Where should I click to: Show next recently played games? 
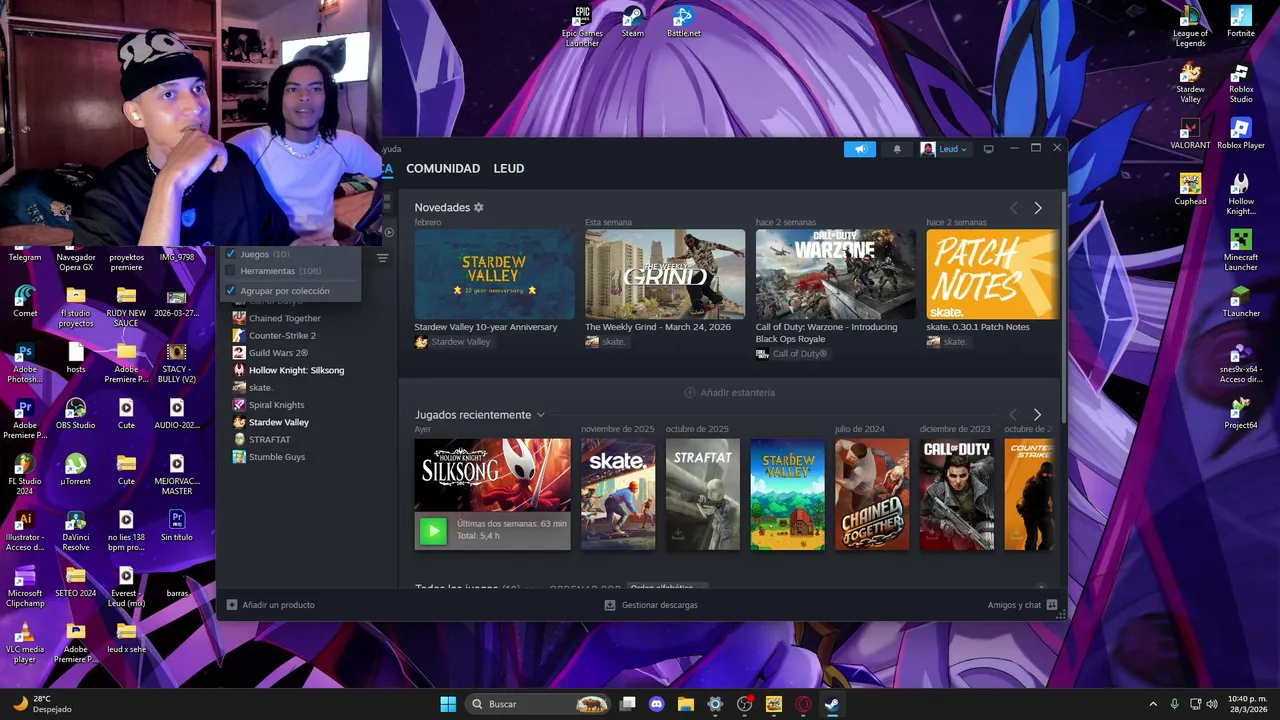[1037, 415]
